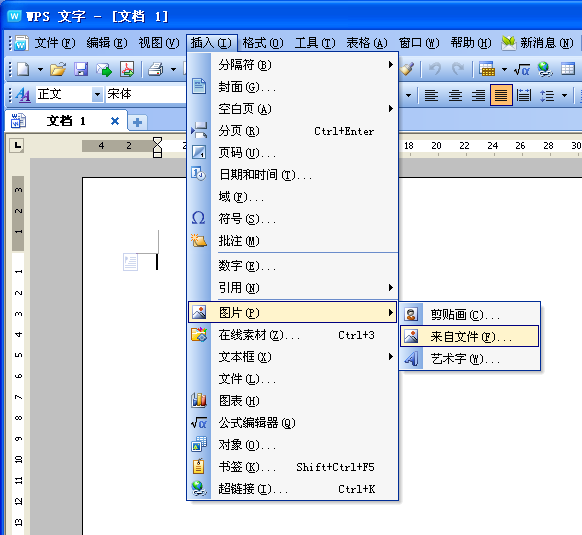Select 批注(M) menu item
582x535 pixels.
293,241
